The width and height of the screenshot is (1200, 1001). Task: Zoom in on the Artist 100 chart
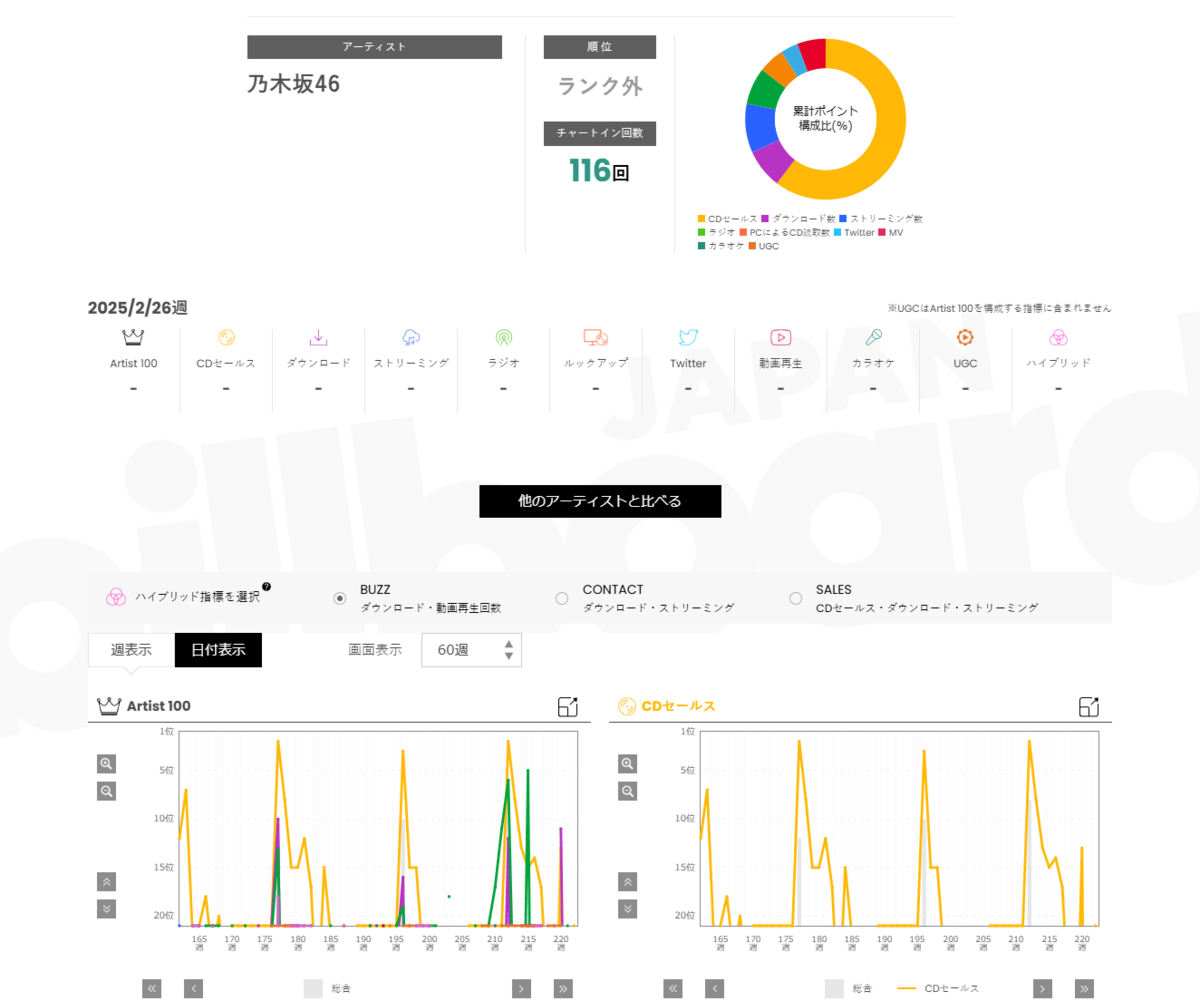(106, 764)
